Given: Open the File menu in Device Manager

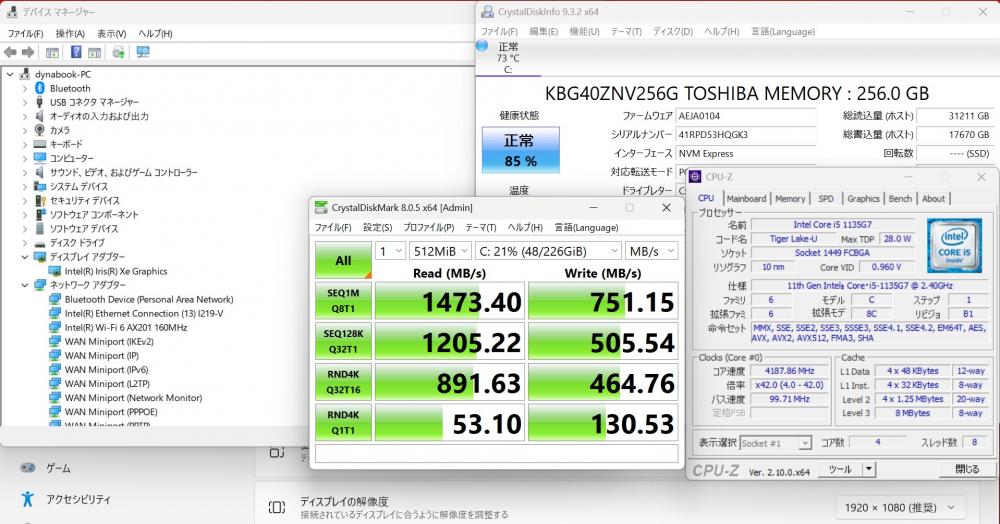Looking at the screenshot, I should [x=26, y=33].
